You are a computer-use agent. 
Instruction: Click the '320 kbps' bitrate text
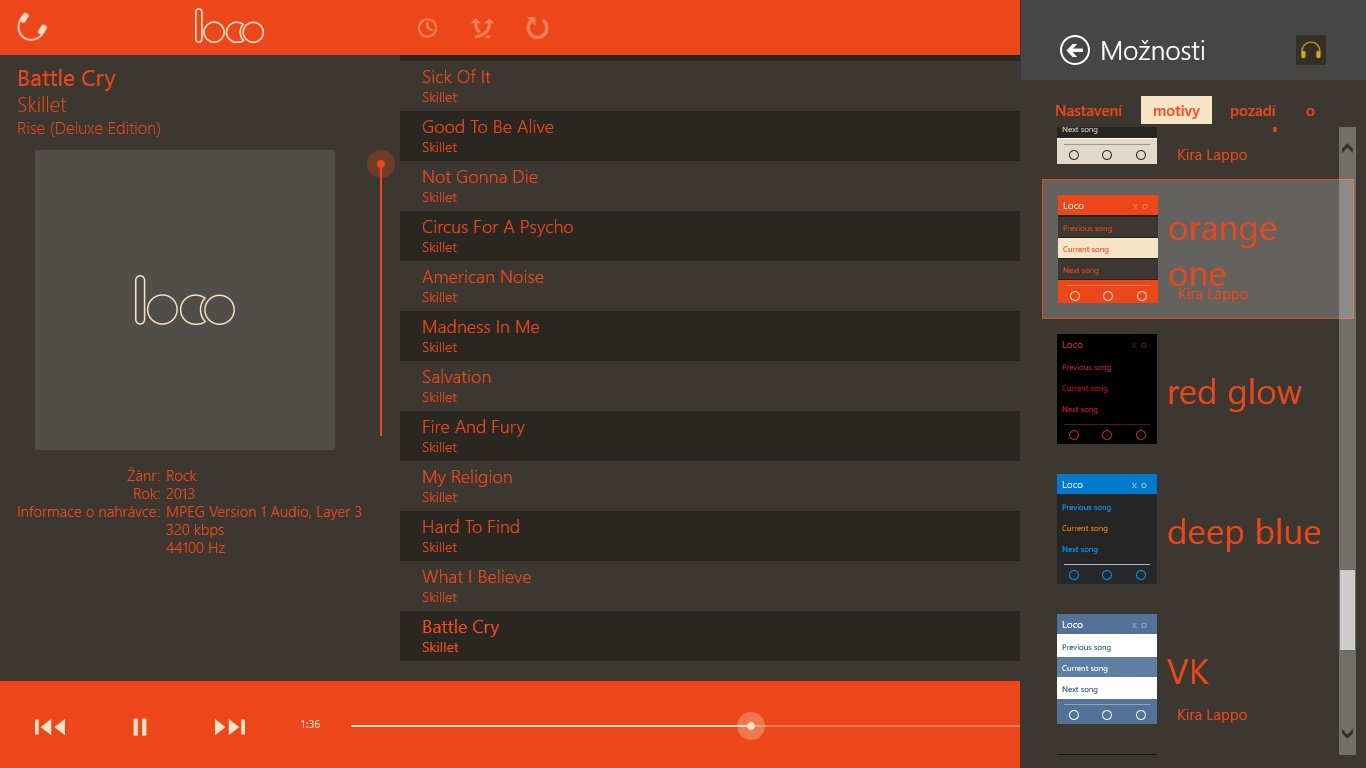195,530
